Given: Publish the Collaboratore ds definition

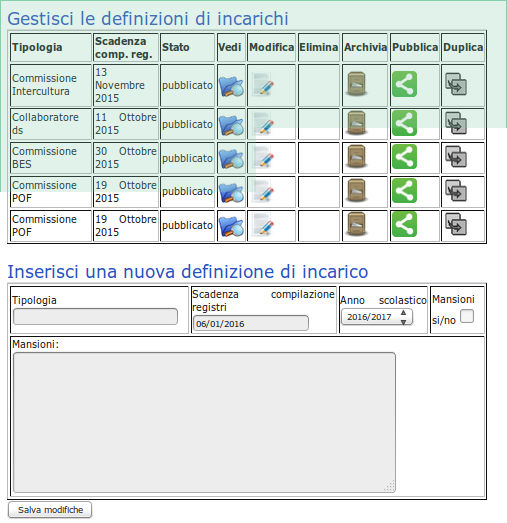Looking at the screenshot, I should point(404,123).
